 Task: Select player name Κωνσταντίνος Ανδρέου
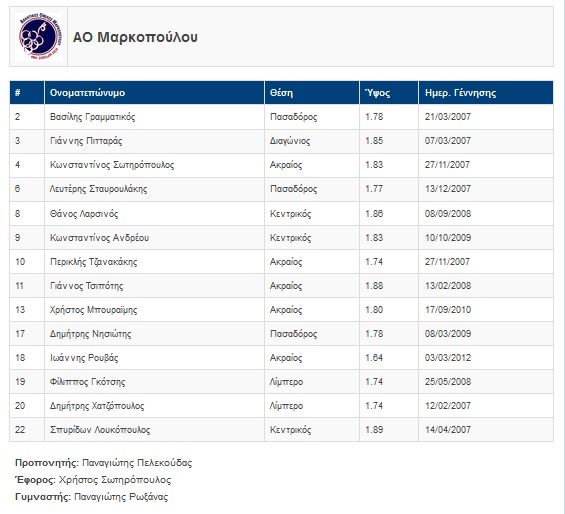pyautogui.click(x=99, y=238)
